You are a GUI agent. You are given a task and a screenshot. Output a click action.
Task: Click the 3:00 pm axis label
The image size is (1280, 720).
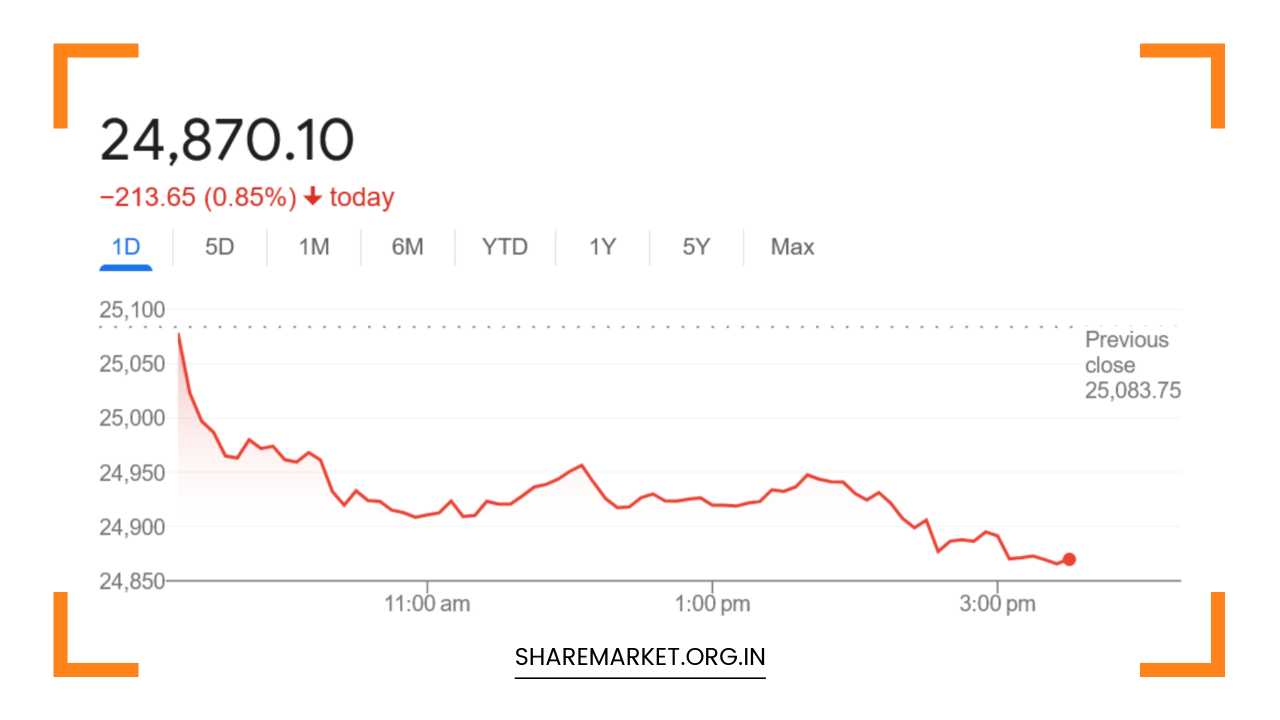pos(999,603)
